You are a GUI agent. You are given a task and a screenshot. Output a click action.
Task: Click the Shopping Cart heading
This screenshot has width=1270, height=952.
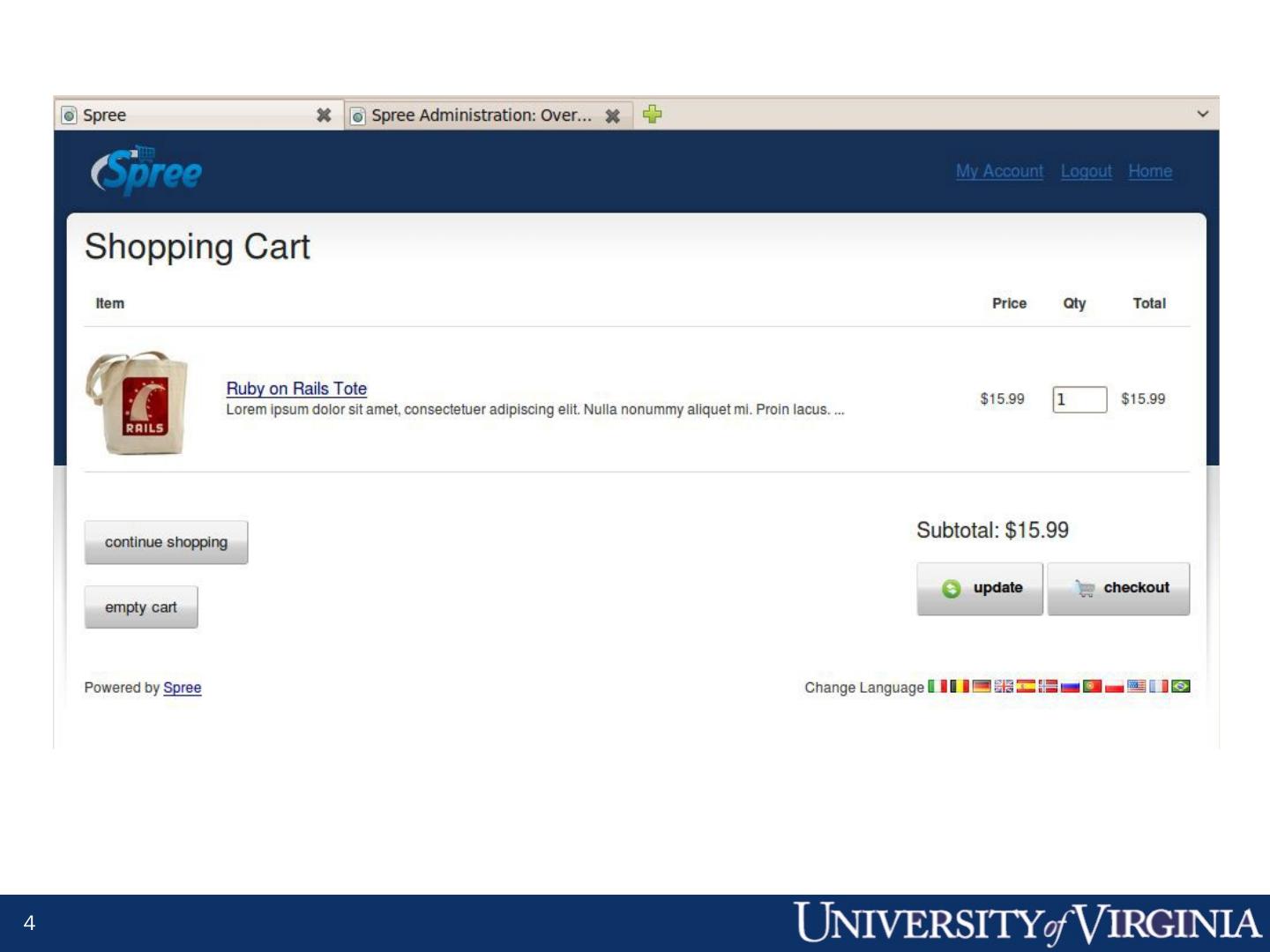(x=198, y=247)
